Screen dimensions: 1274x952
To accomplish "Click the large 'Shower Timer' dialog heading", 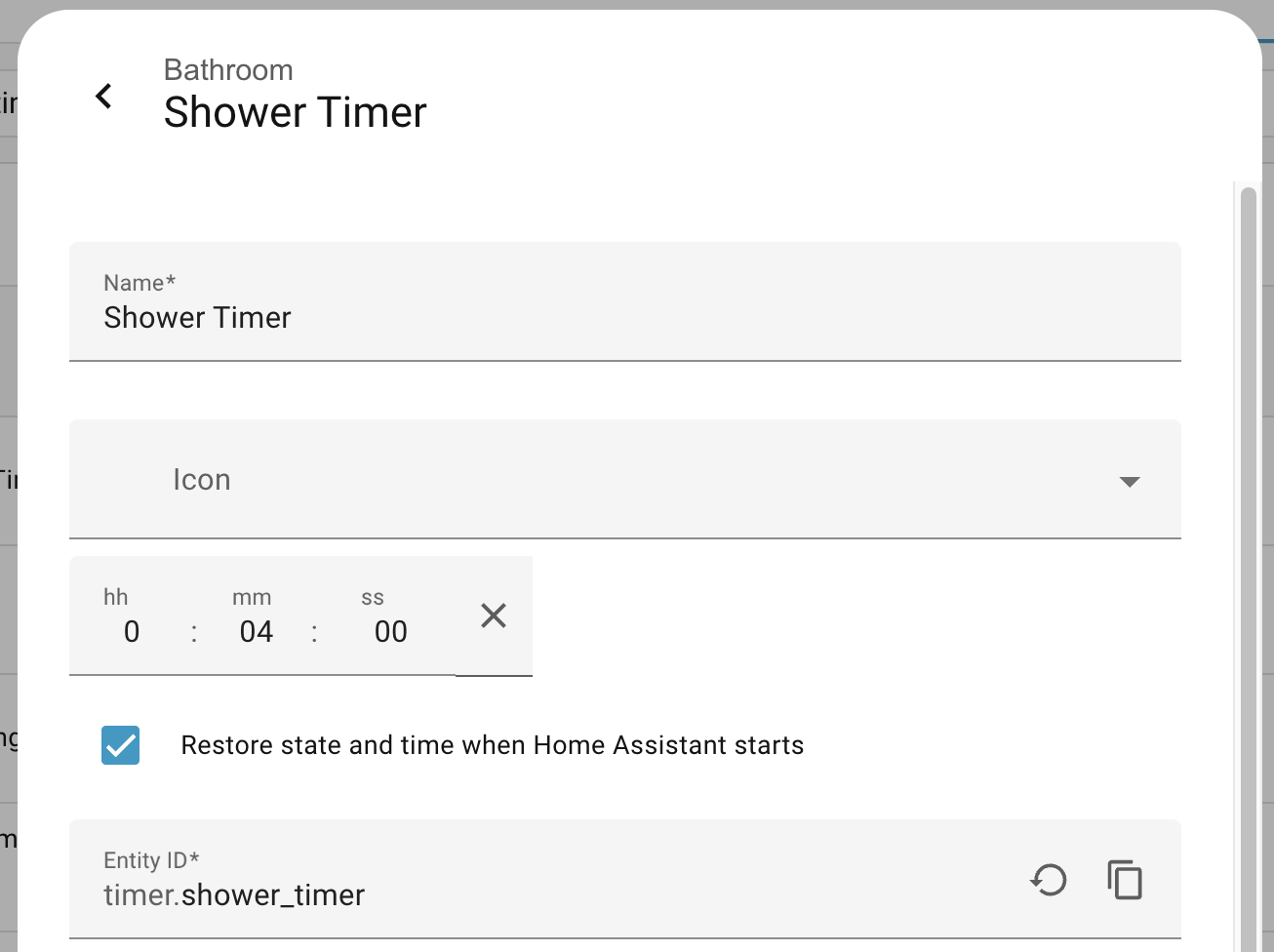I will 296,113.
